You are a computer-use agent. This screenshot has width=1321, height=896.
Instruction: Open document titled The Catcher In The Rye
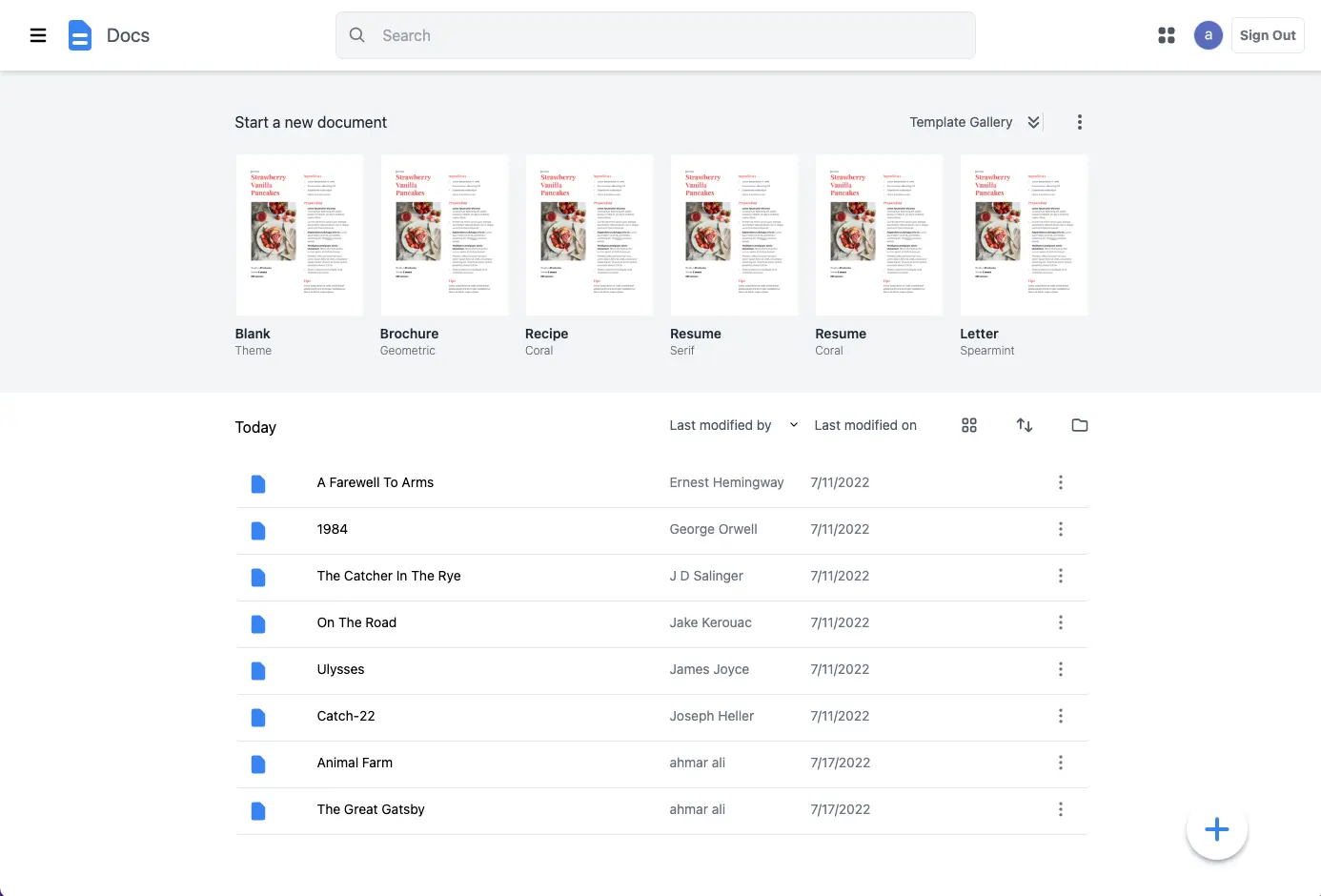coord(389,576)
